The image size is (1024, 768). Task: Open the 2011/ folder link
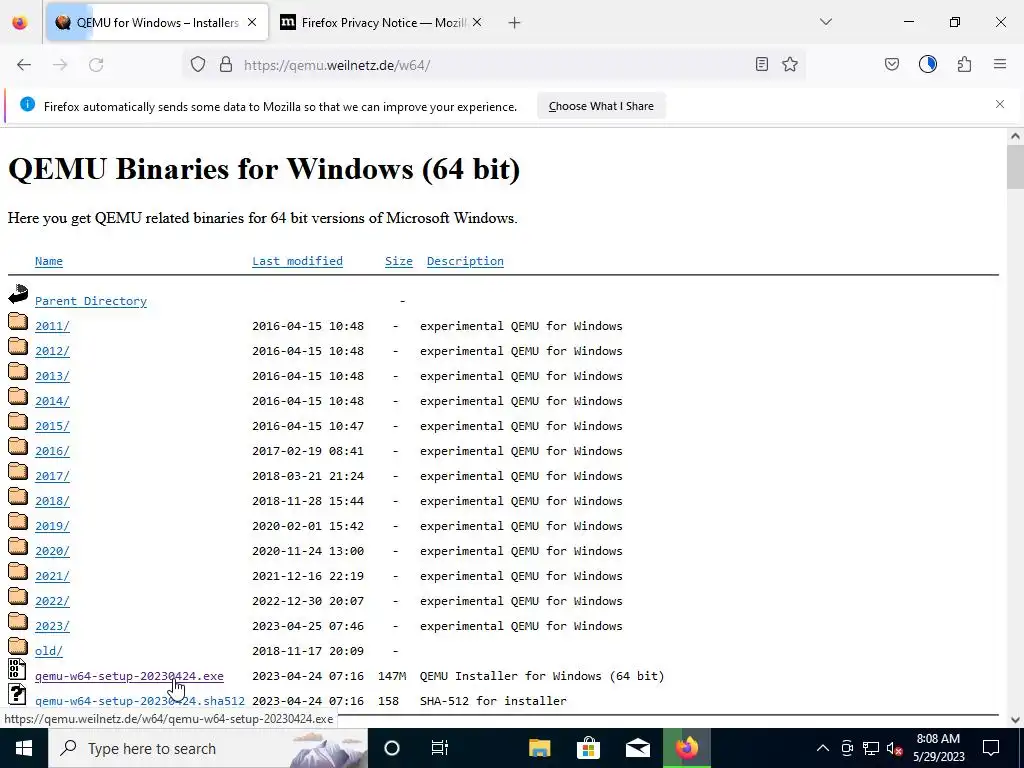click(52, 326)
